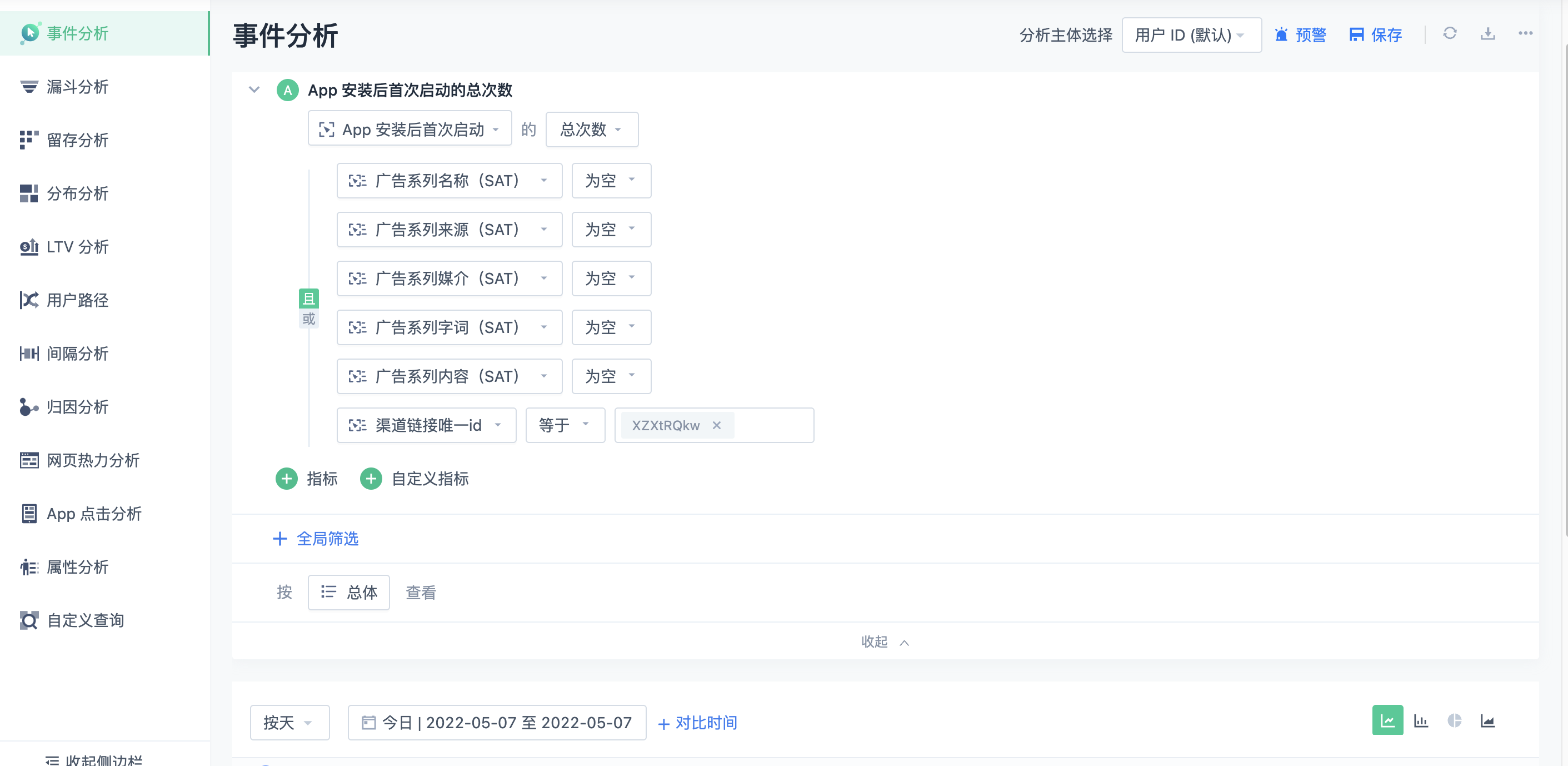The width and height of the screenshot is (1568, 766).
Task: Switch to the line chart view
Action: click(x=1387, y=721)
